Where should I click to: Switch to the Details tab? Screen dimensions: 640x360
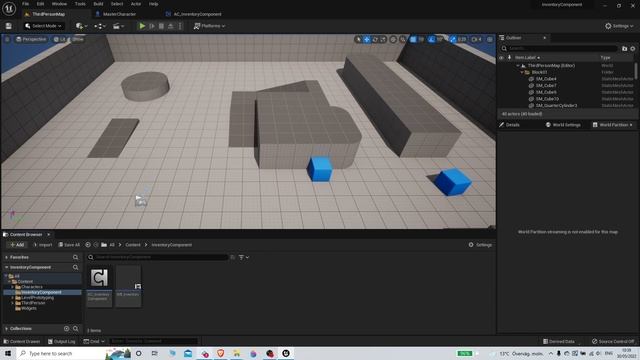tap(509, 125)
